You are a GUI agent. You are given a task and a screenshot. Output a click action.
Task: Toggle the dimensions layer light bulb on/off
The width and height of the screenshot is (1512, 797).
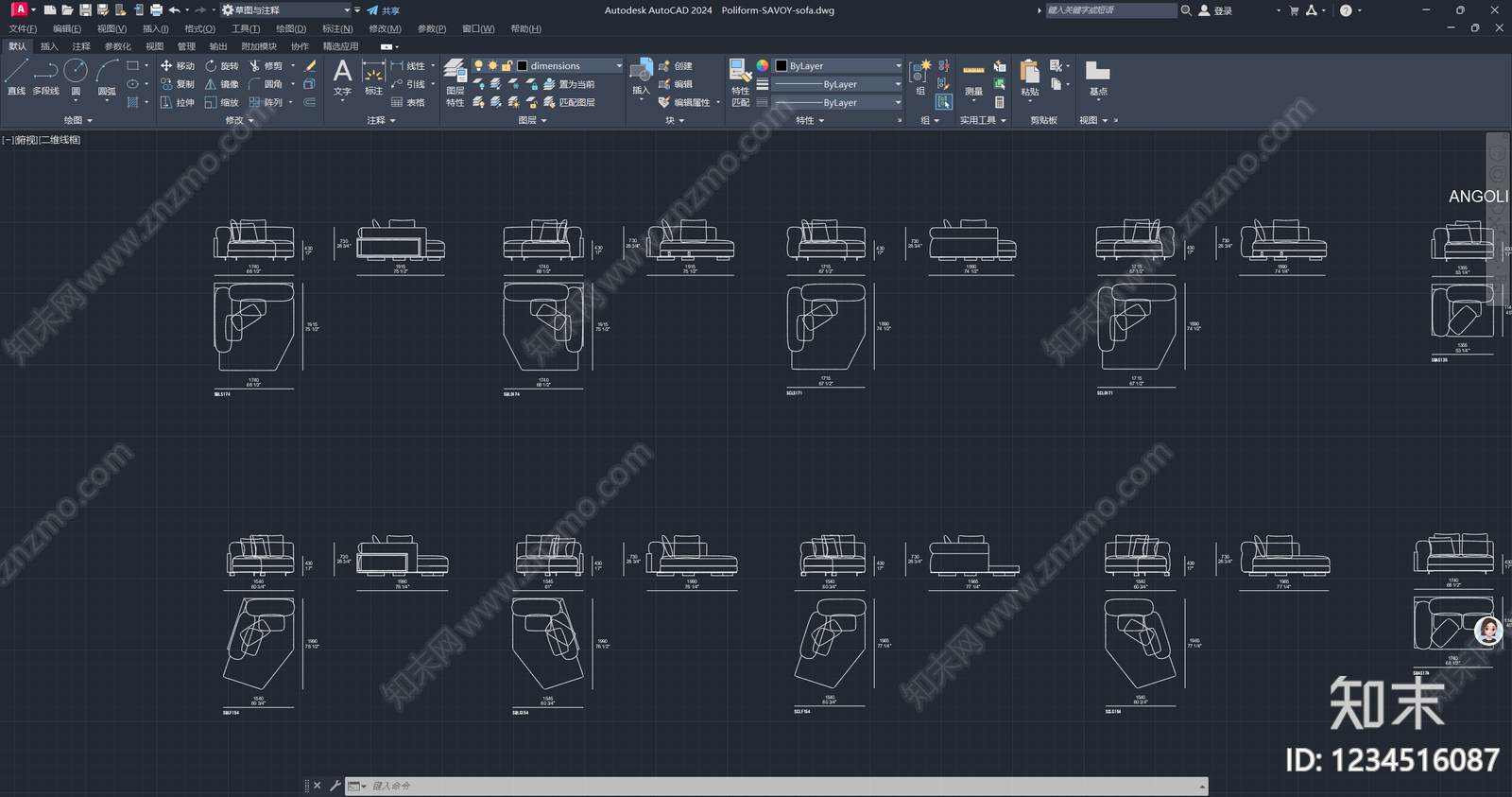(x=478, y=65)
